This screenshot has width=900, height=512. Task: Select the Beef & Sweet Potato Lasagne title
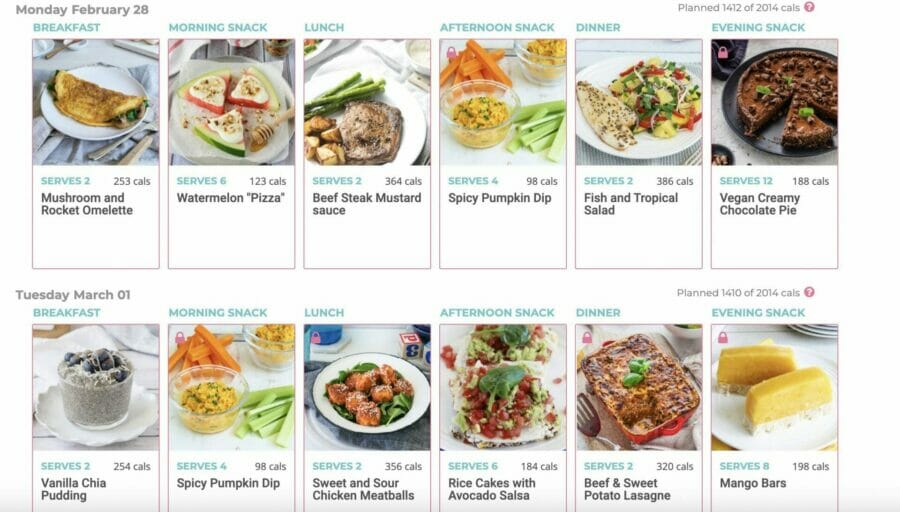[627, 489]
